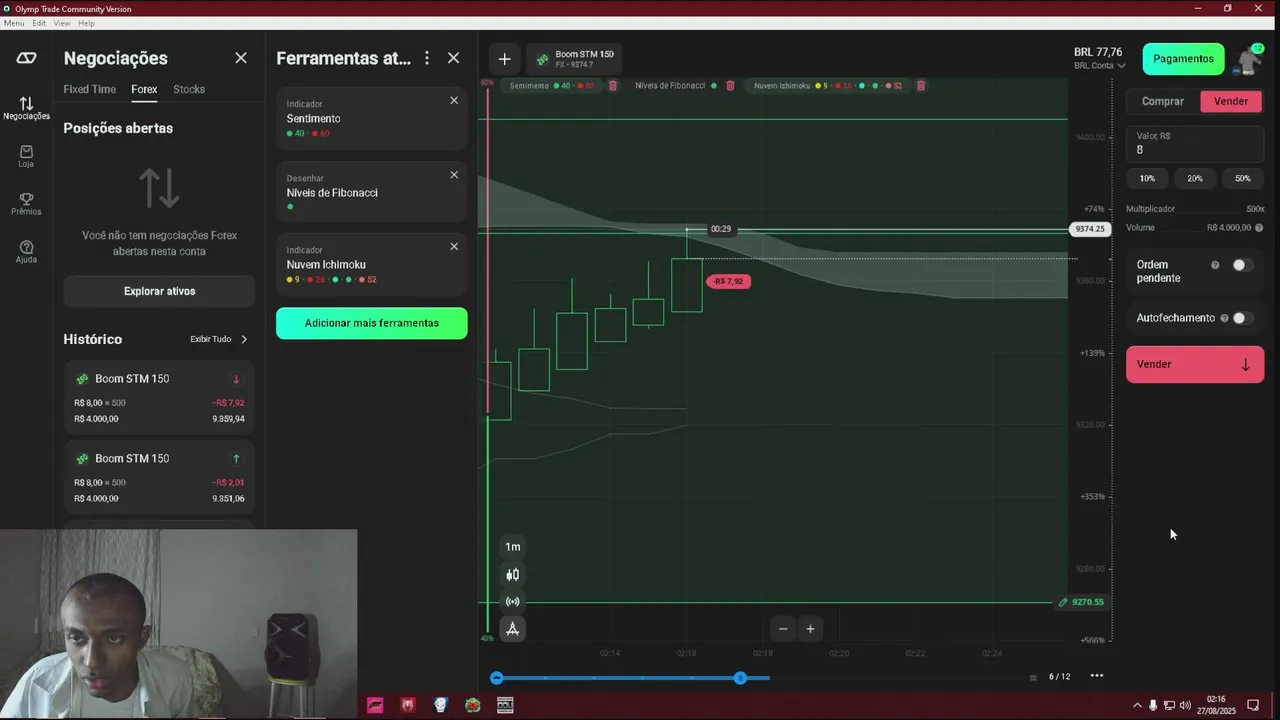
Task: Open the View menu
Action: (62, 23)
